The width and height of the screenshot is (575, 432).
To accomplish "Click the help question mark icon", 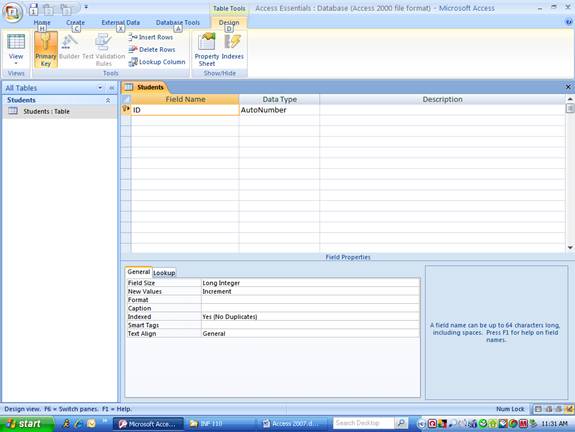I will (x=569, y=22).
